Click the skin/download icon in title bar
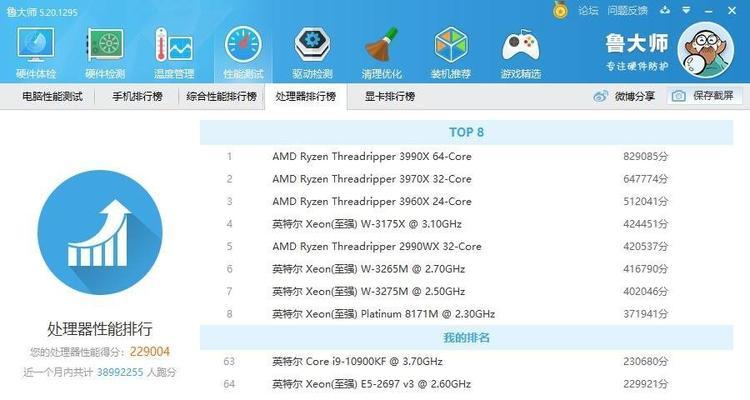This screenshot has height=400, width=750. tap(665, 10)
